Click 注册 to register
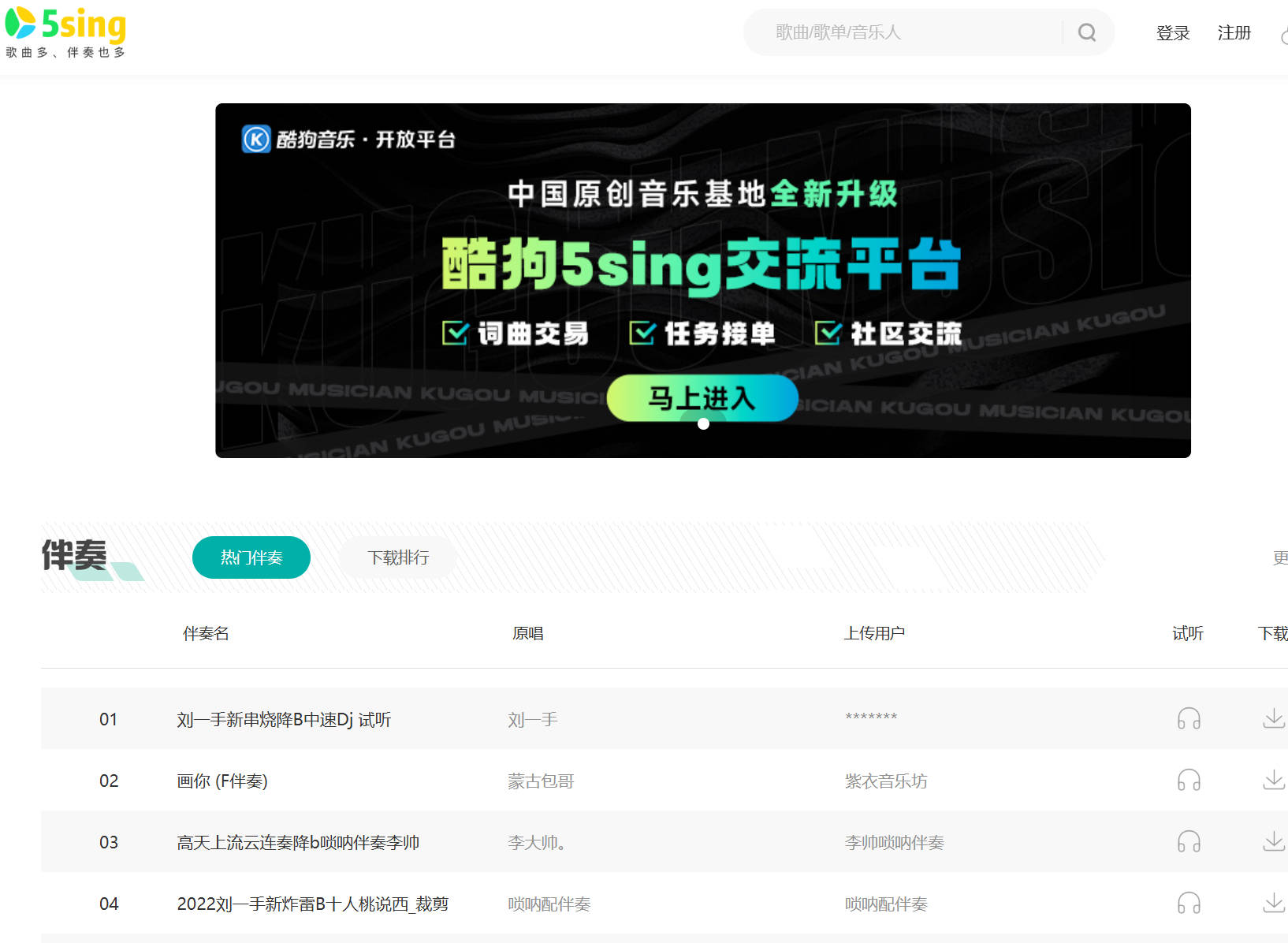This screenshot has width=1288, height=943. pyautogui.click(x=1234, y=33)
